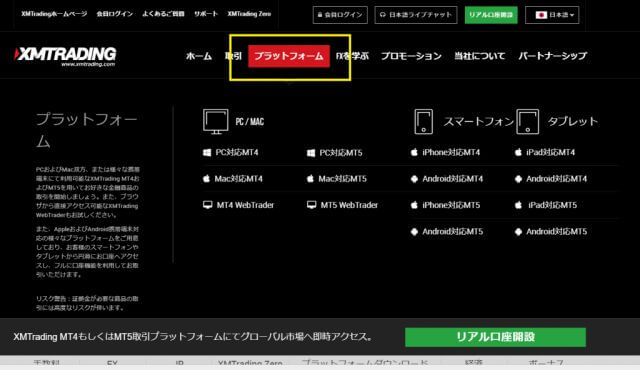This screenshot has width=640, height=370.
Task: Open the パートナーシップ menu item
Action: [x=553, y=56]
